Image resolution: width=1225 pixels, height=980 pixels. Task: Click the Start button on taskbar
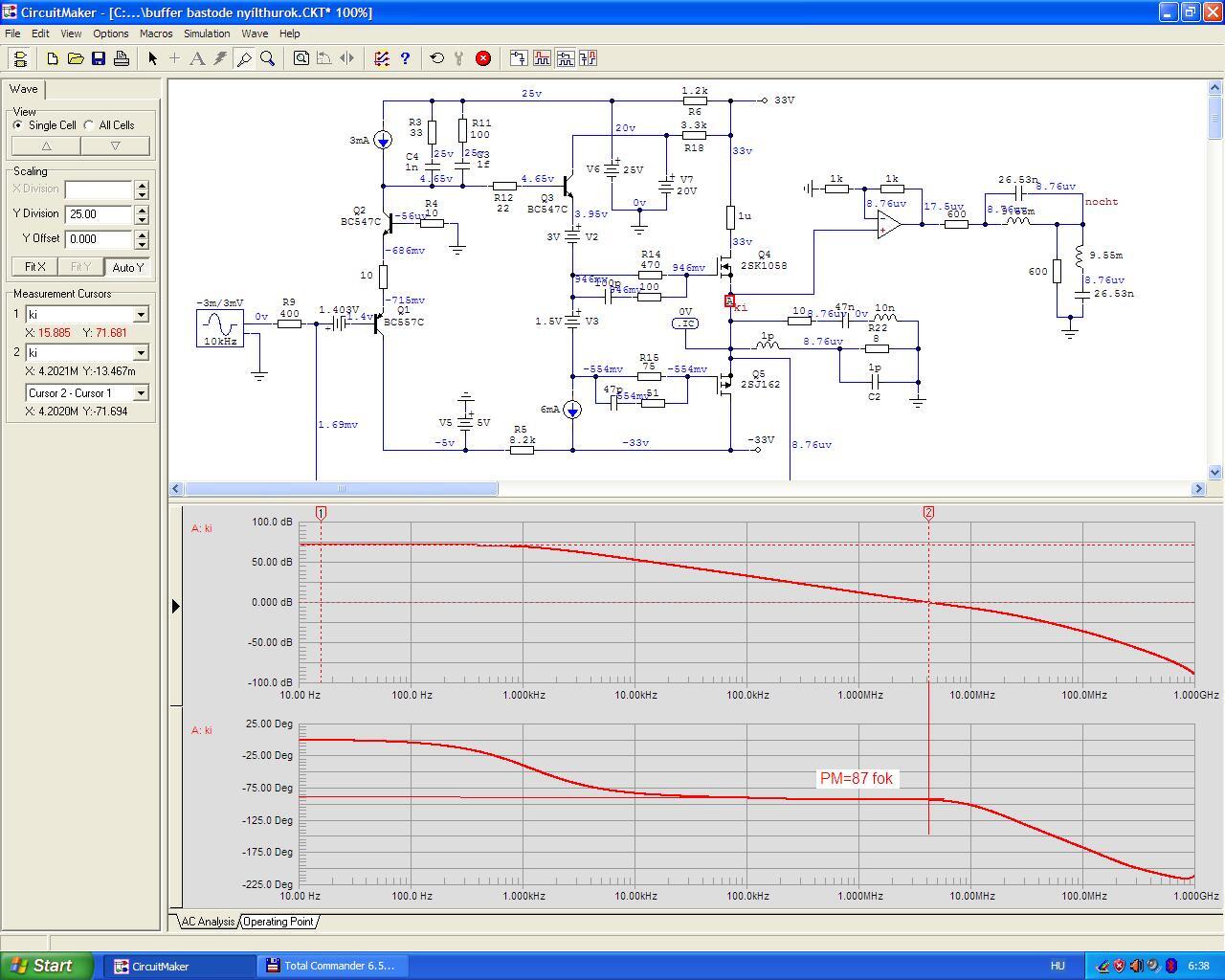(x=47, y=966)
